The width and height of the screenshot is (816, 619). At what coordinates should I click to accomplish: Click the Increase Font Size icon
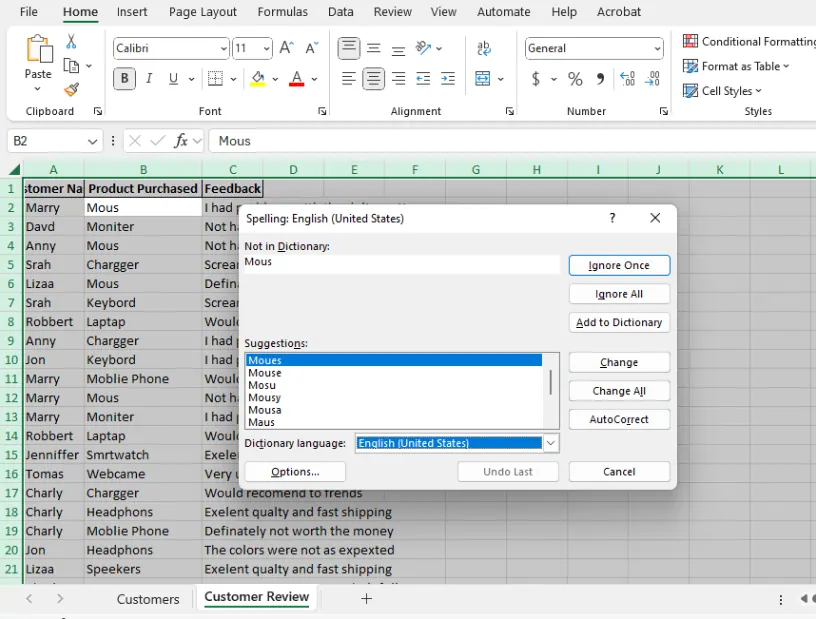click(x=287, y=48)
